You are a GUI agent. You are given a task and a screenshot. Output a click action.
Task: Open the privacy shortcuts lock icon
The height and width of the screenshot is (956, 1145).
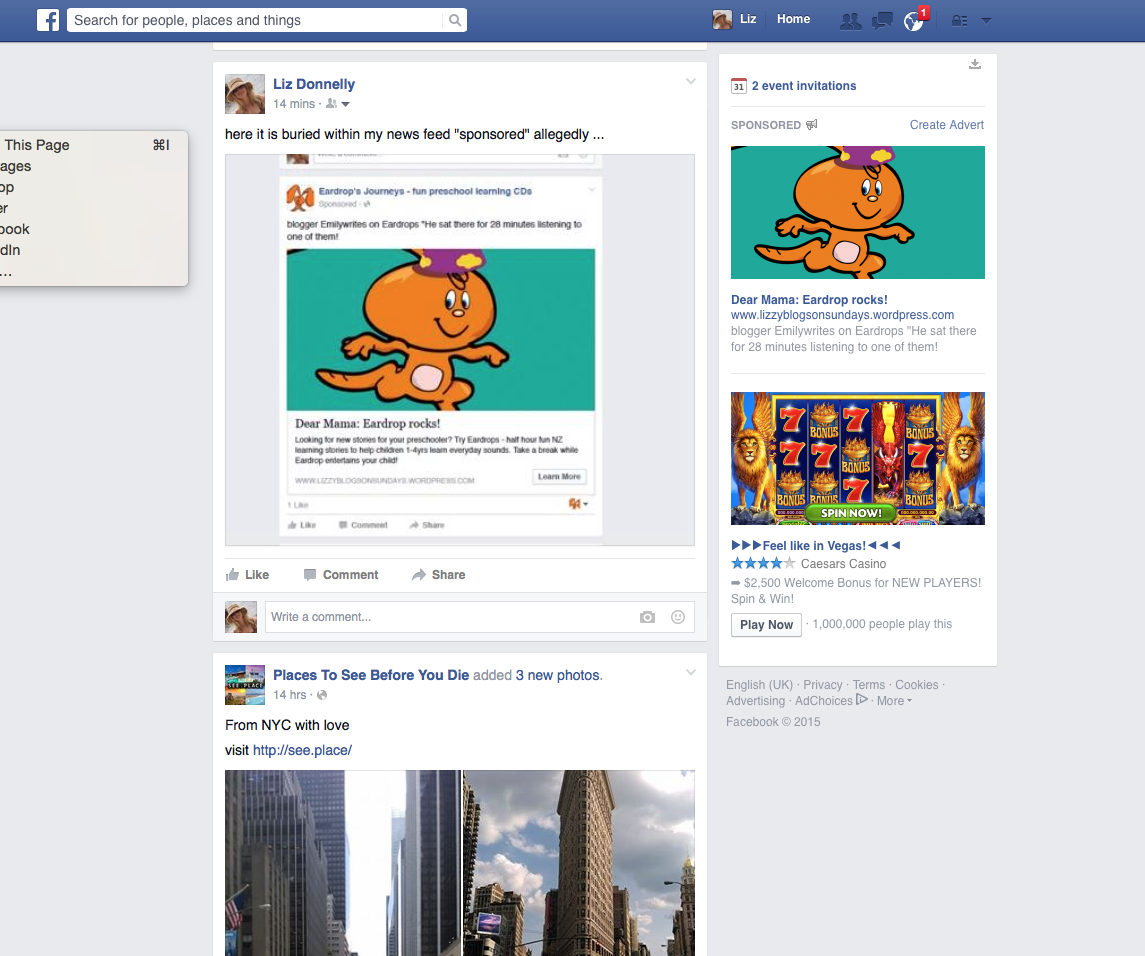pos(959,20)
